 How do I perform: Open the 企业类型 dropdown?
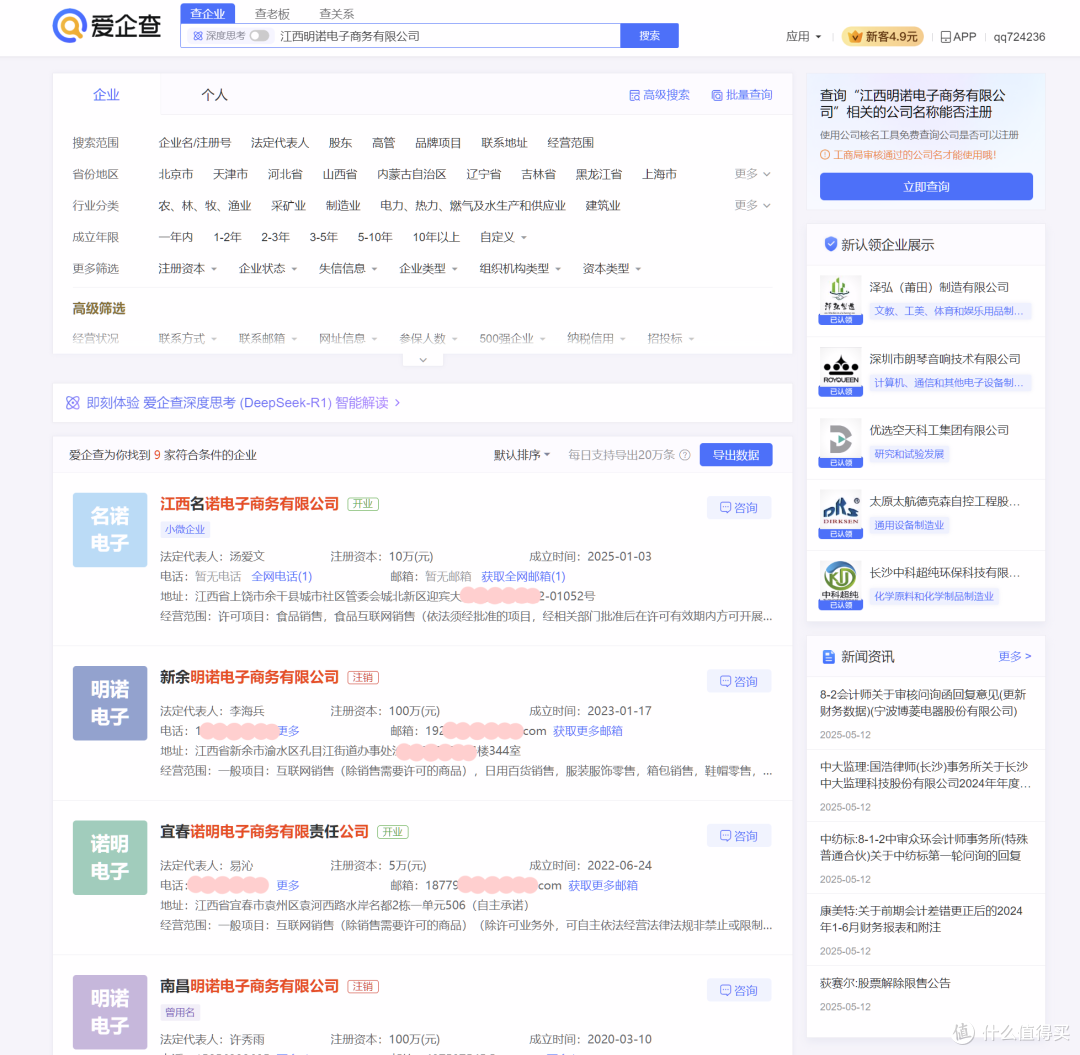428,269
